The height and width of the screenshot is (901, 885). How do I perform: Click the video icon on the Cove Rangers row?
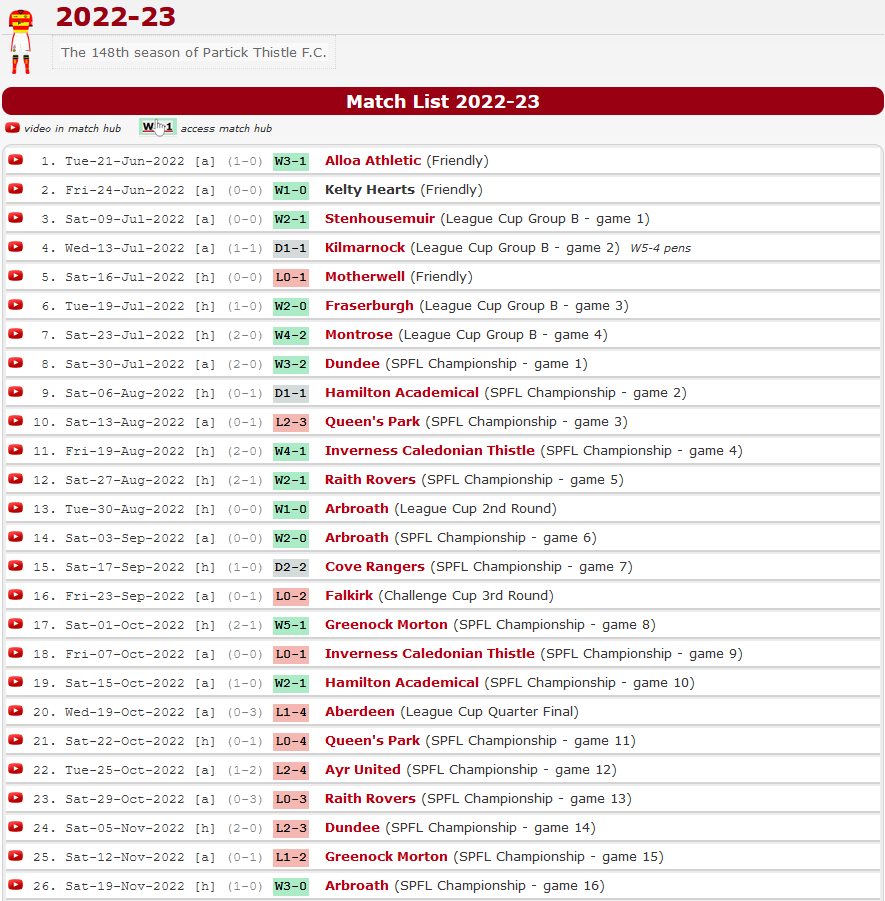tap(16, 566)
